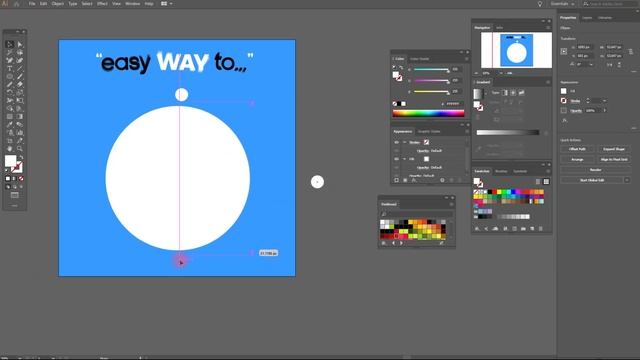Select the Zoom tool
640x360 pixels.
(x=20, y=149)
